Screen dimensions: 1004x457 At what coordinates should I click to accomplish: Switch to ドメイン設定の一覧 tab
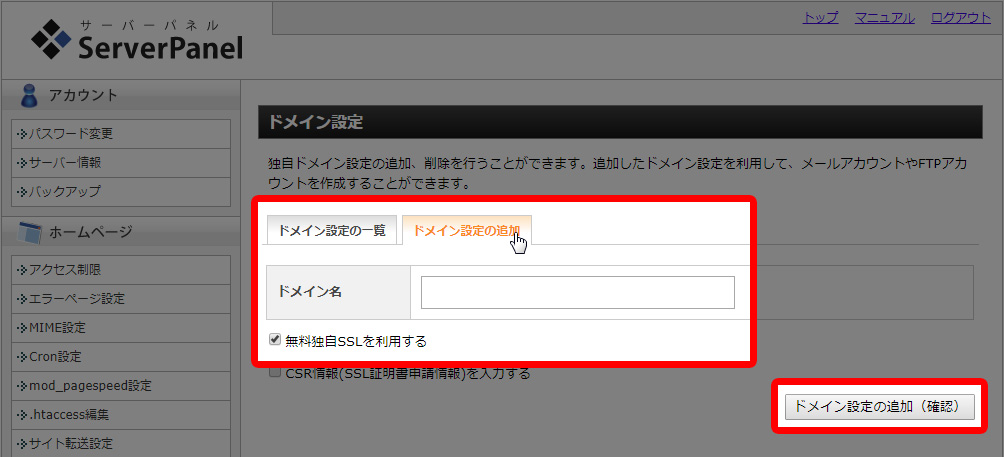(x=332, y=230)
